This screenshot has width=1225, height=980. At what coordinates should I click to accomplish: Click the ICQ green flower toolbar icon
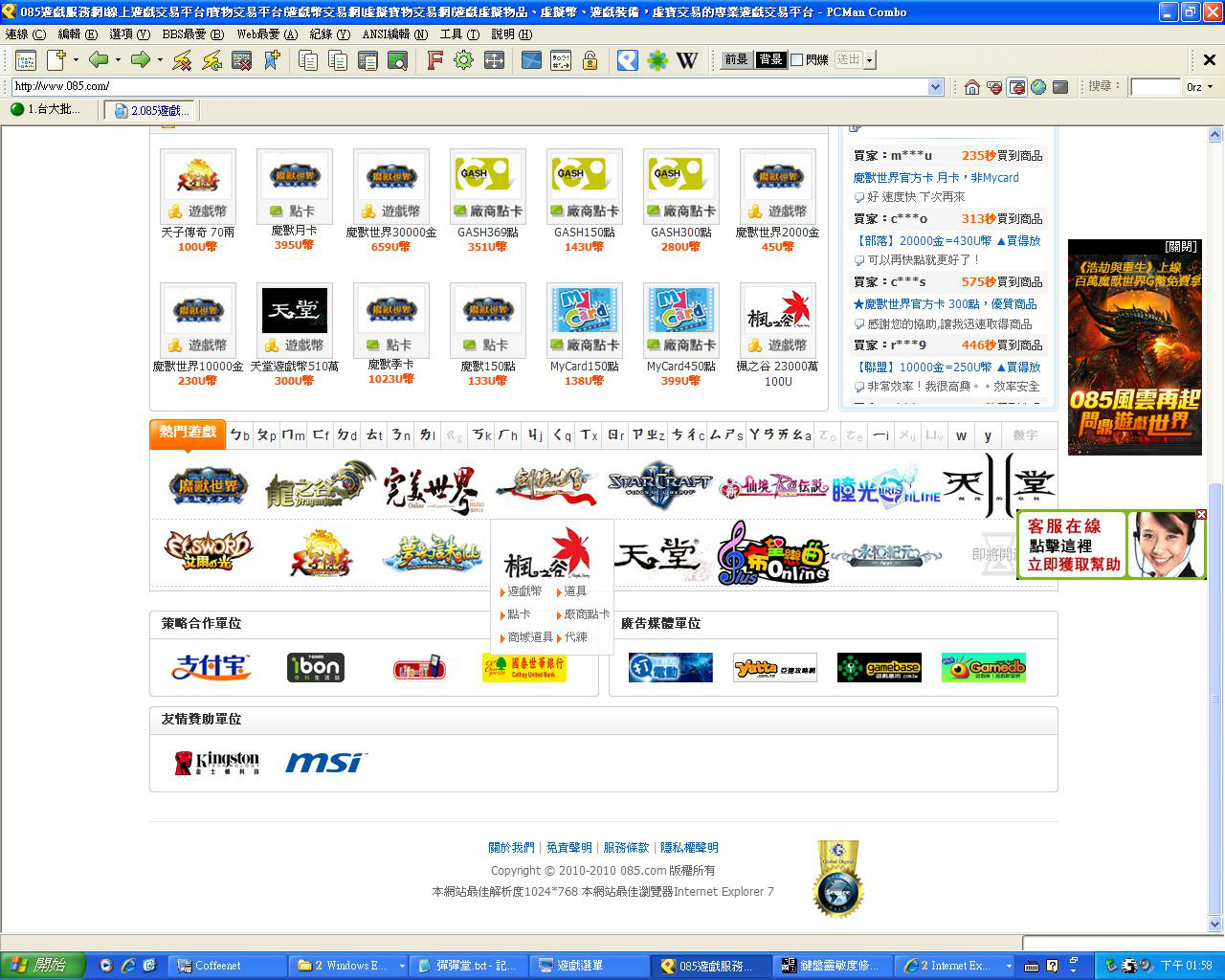[657, 60]
